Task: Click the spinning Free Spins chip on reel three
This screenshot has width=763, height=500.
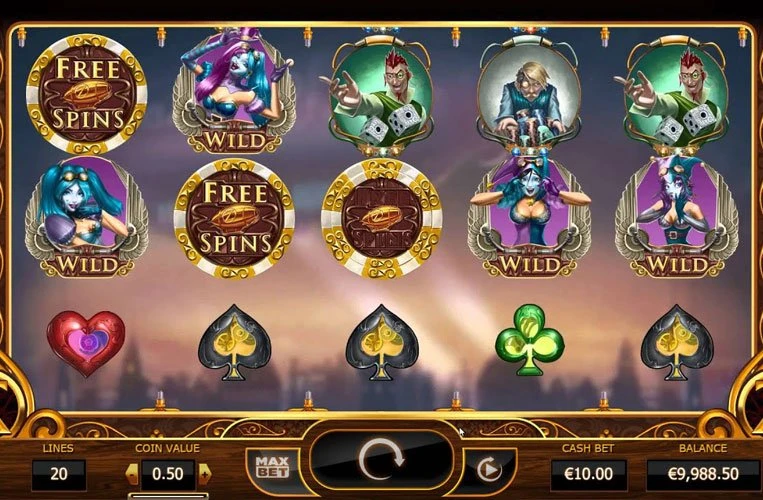Action: tap(382, 219)
